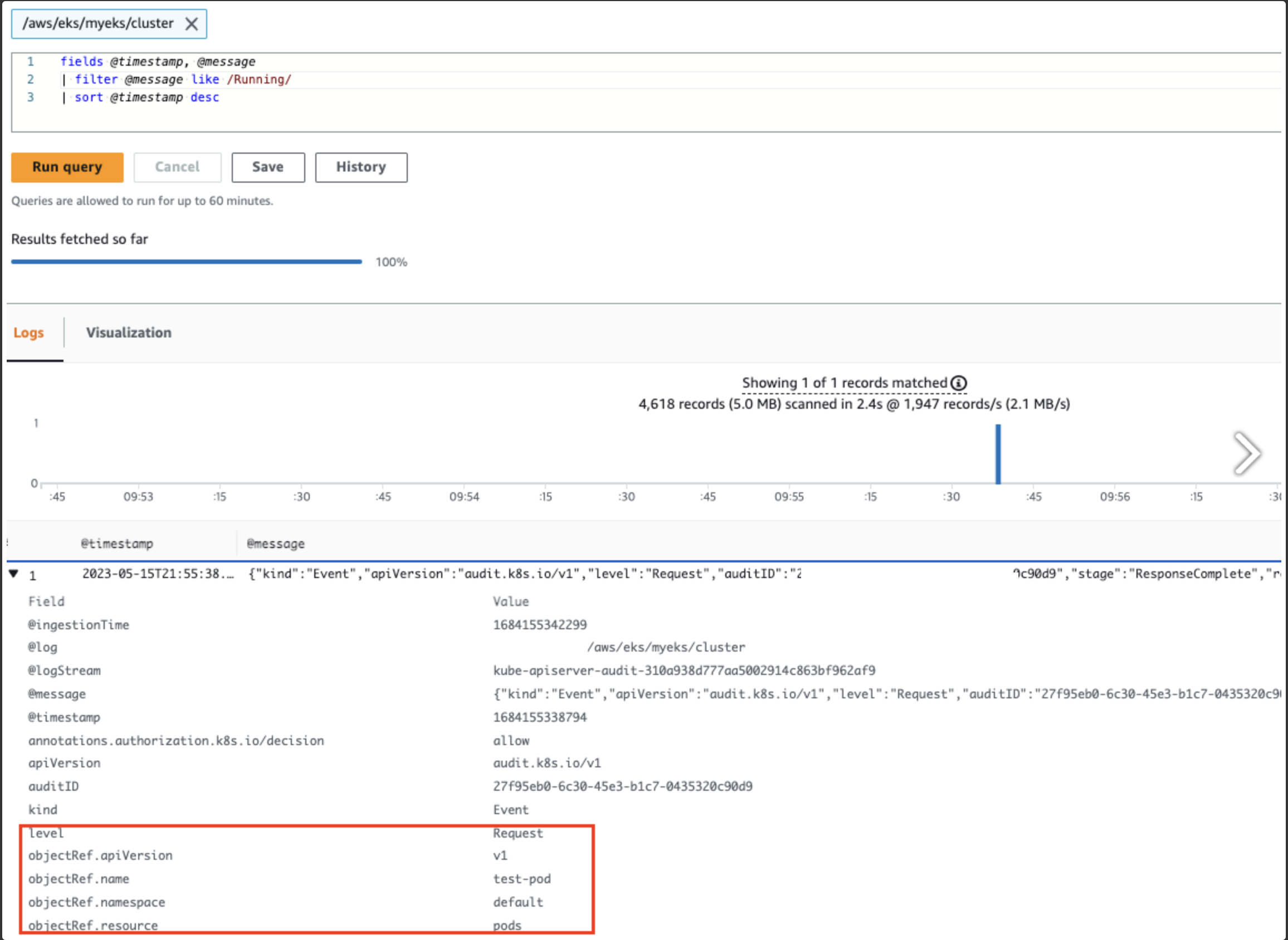Screen dimensions: 1288x940
Task: Click the right chevron arrow on histogram
Action: pyautogui.click(x=1246, y=453)
